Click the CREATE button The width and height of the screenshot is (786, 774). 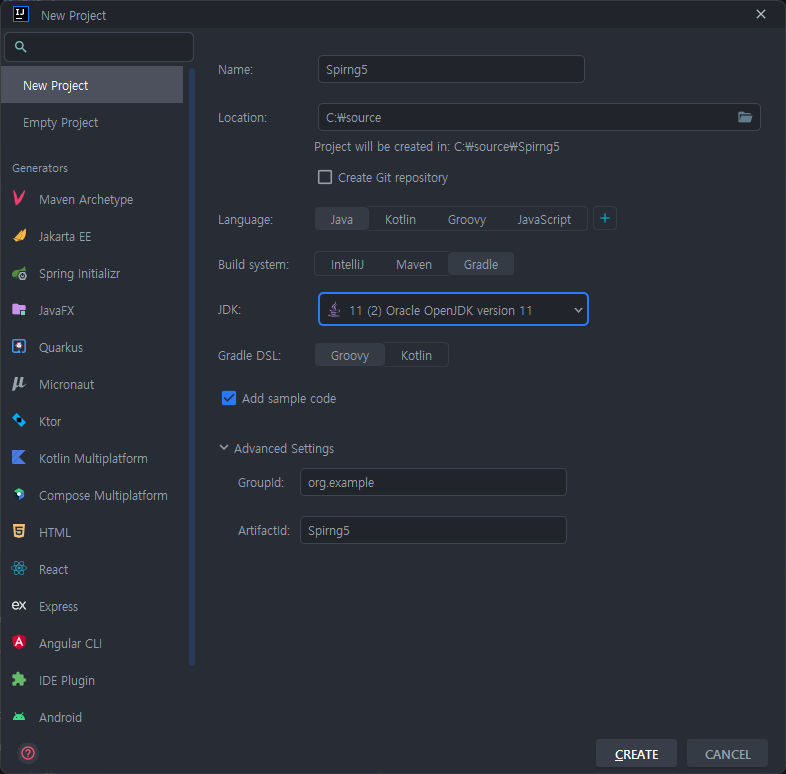(x=637, y=753)
